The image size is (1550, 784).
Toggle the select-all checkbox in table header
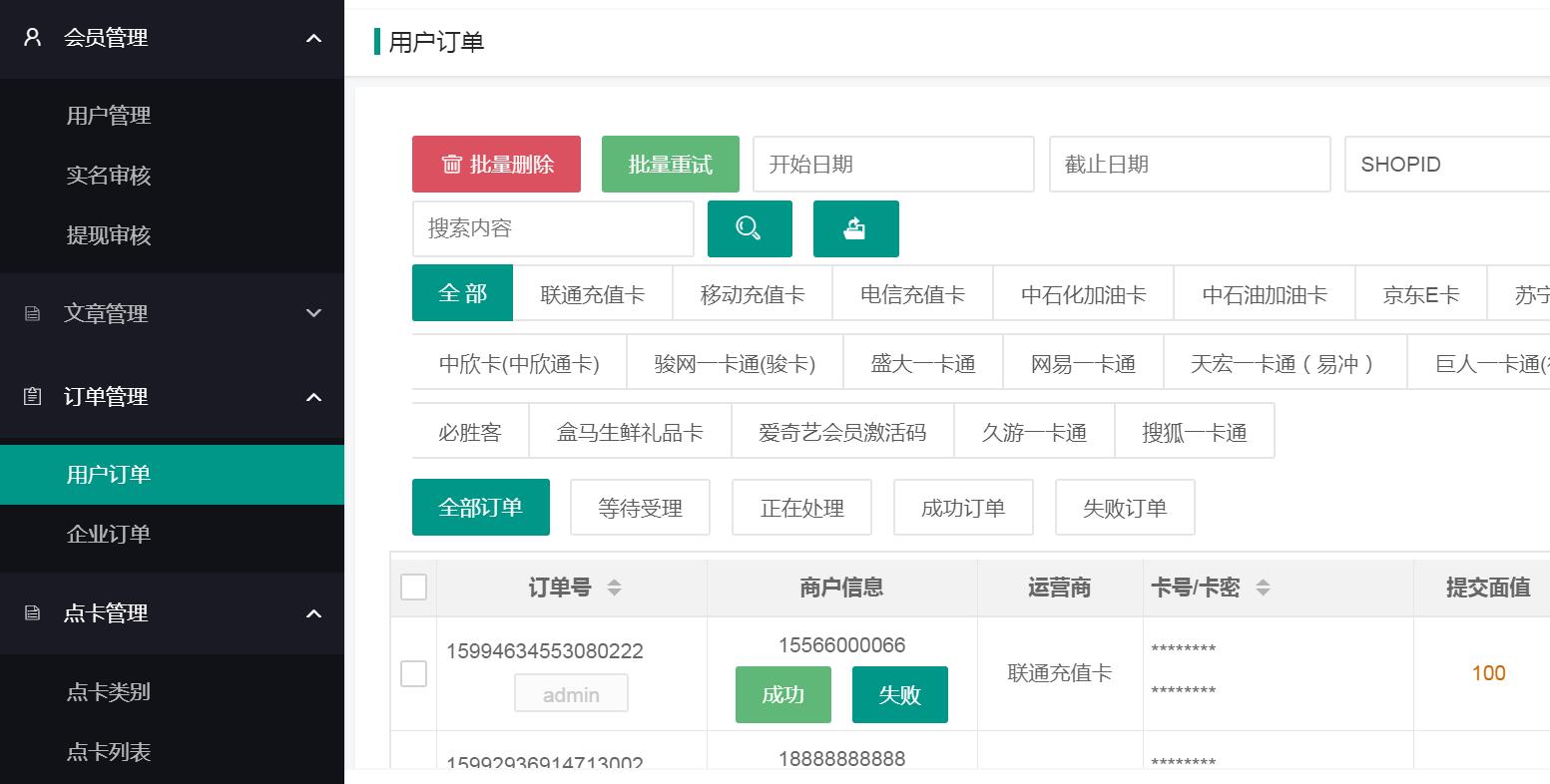tap(413, 588)
